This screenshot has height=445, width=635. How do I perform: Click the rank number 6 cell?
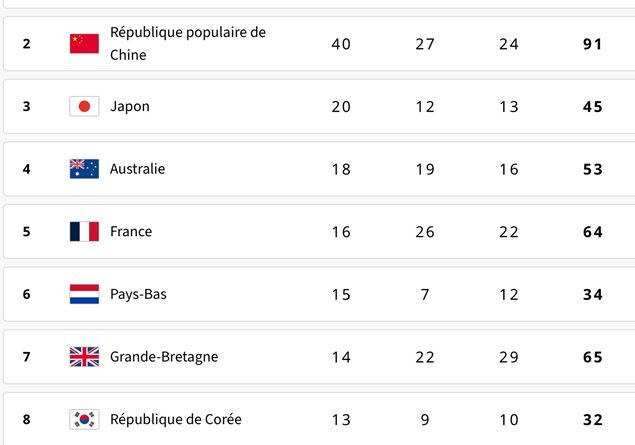(x=26, y=294)
